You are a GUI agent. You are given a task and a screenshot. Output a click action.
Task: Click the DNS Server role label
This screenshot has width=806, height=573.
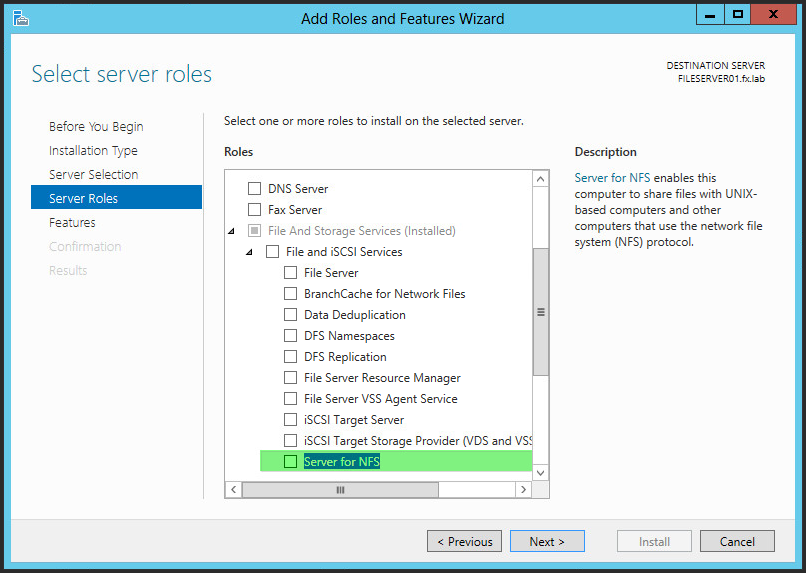[298, 189]
